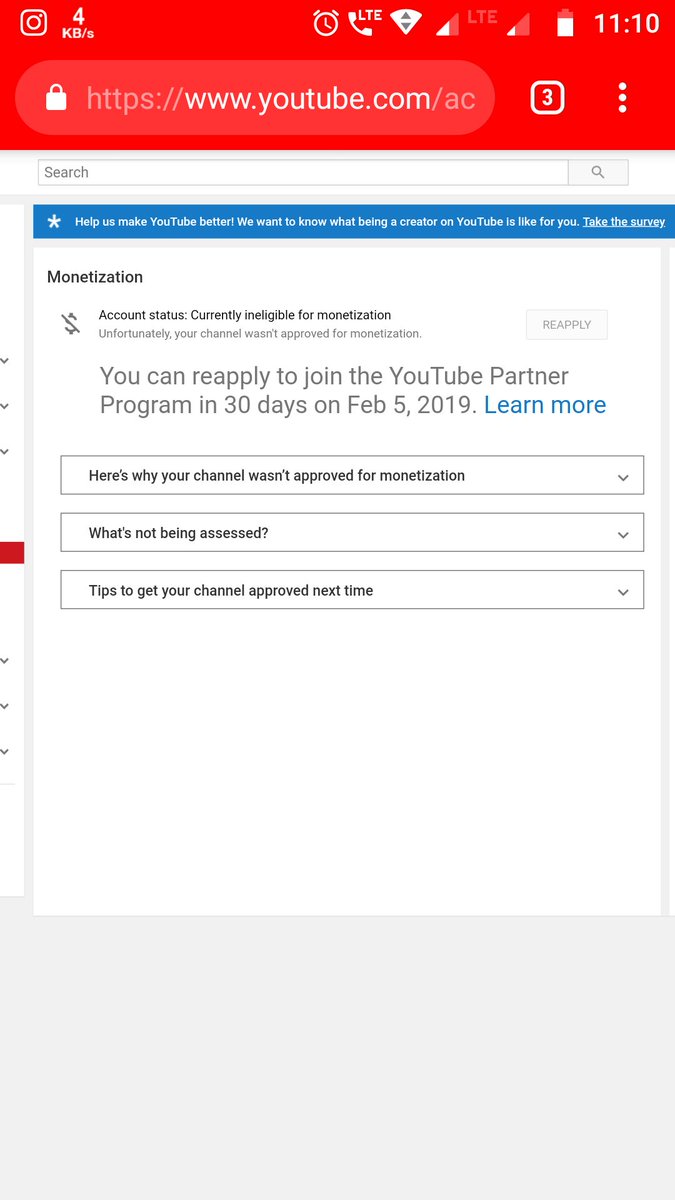Open the Learn more link
The image size is (675, 1200).
click(545, 405)
